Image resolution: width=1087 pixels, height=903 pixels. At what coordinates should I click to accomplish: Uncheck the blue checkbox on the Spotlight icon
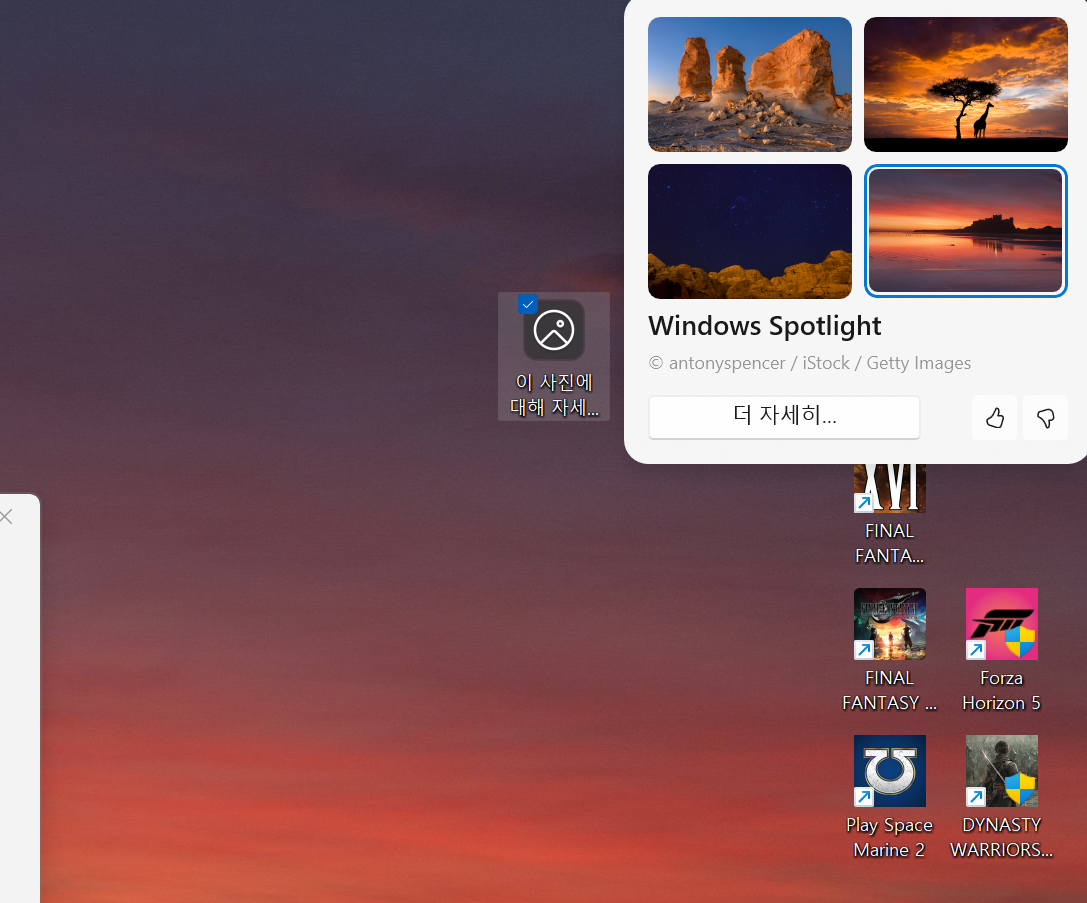pyautogui.click(x=528, y=303)
